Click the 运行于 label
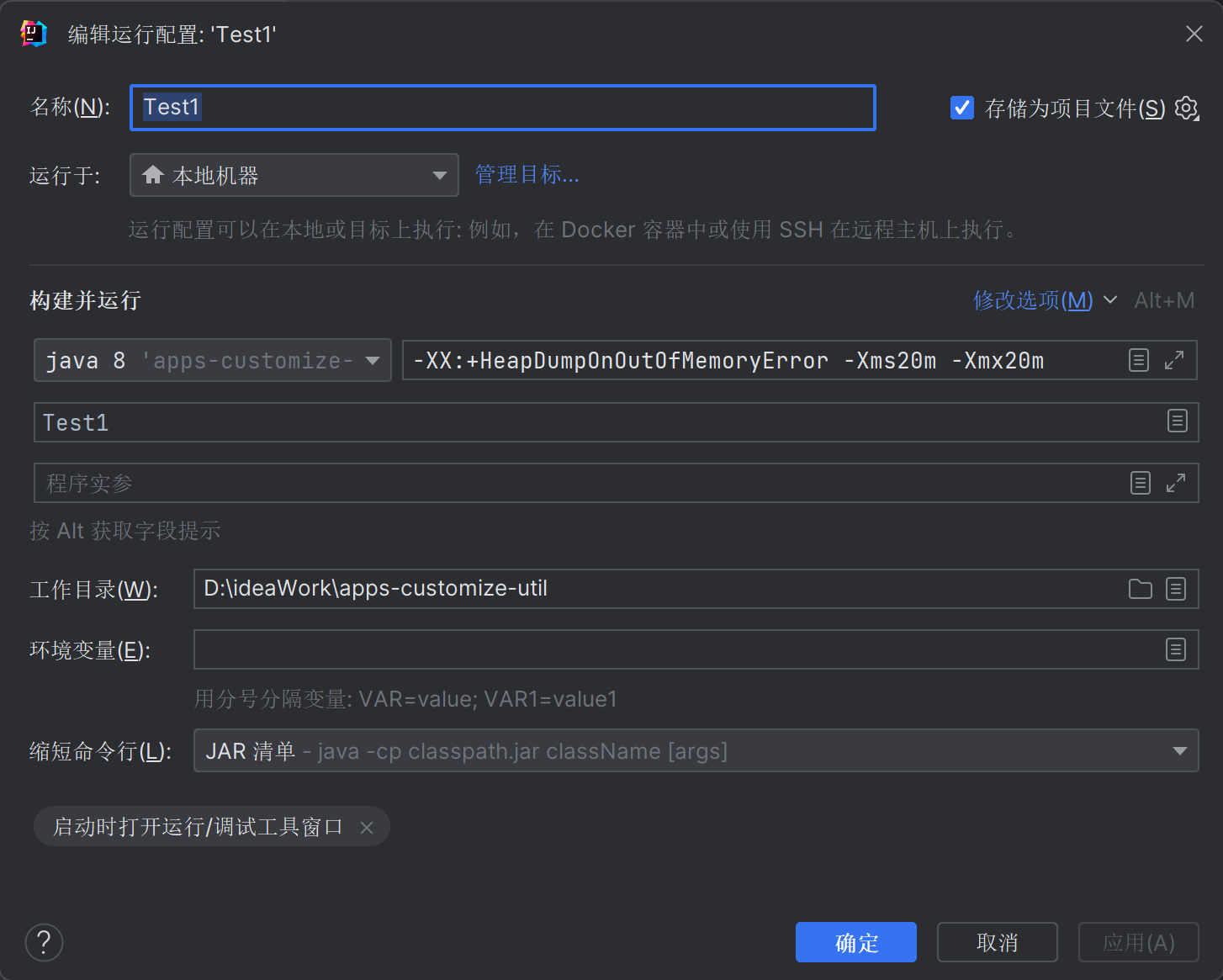The width and height of the screenshot is (1223, 980). pos(65,176)
